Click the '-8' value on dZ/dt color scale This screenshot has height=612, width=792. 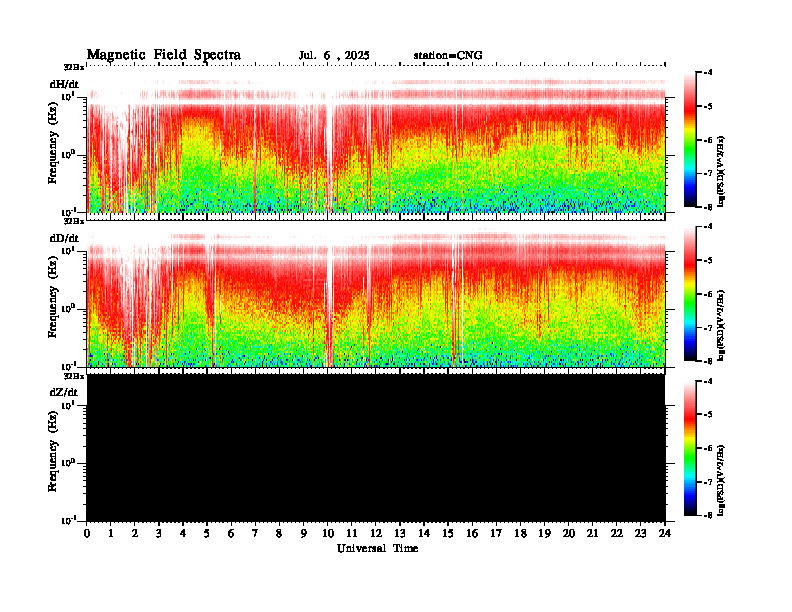click(x=709, y=515)
